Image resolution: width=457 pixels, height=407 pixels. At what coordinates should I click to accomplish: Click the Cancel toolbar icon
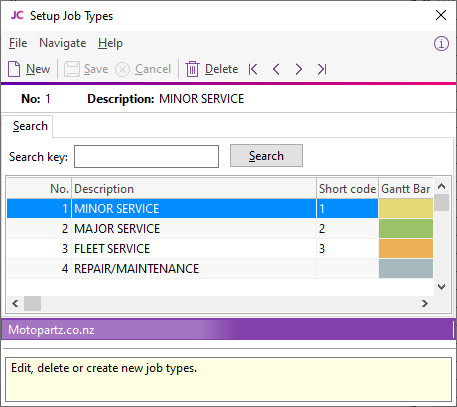[x=122, y=69]
